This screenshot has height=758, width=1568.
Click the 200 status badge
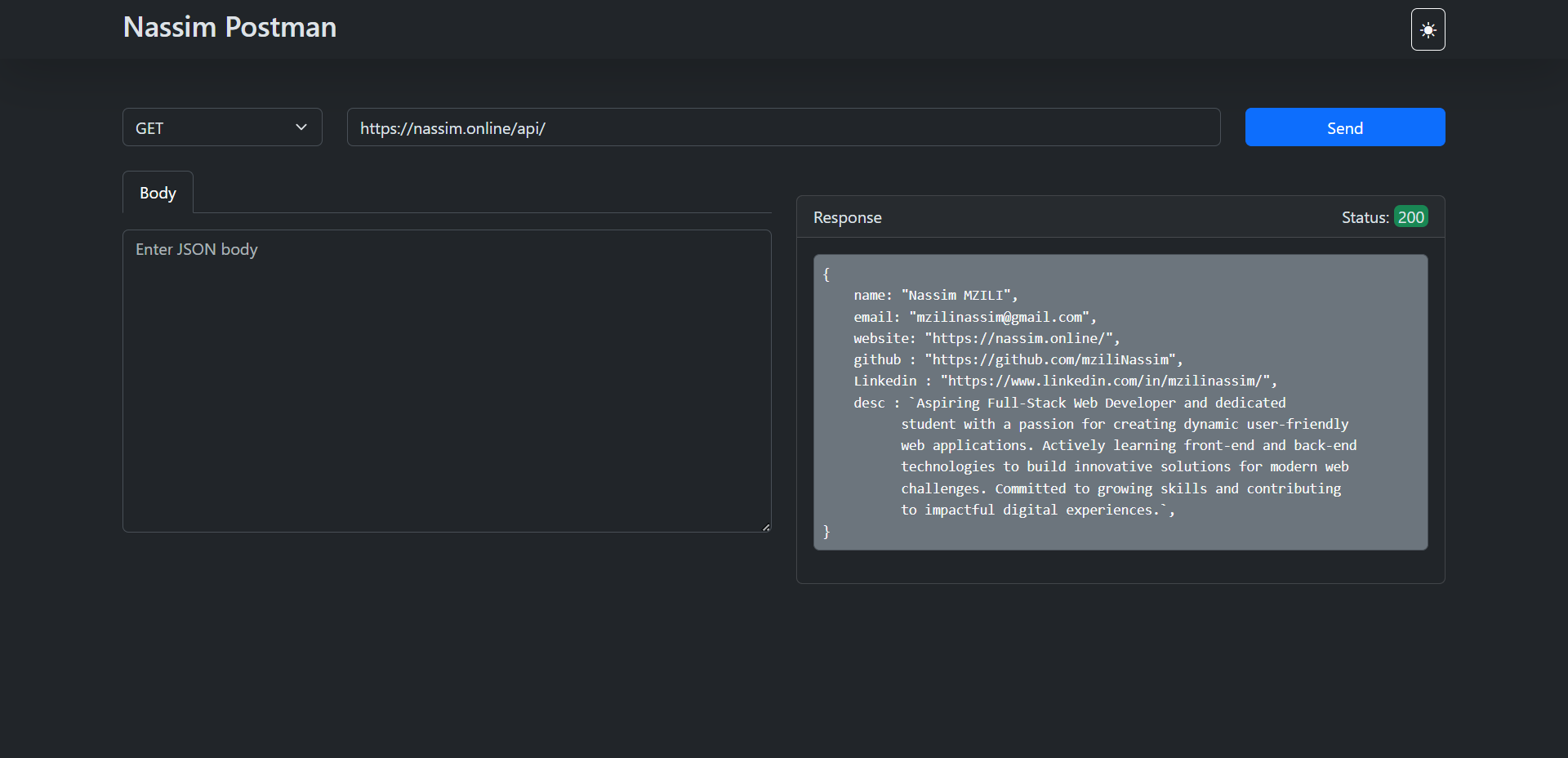click(1410, 216)
